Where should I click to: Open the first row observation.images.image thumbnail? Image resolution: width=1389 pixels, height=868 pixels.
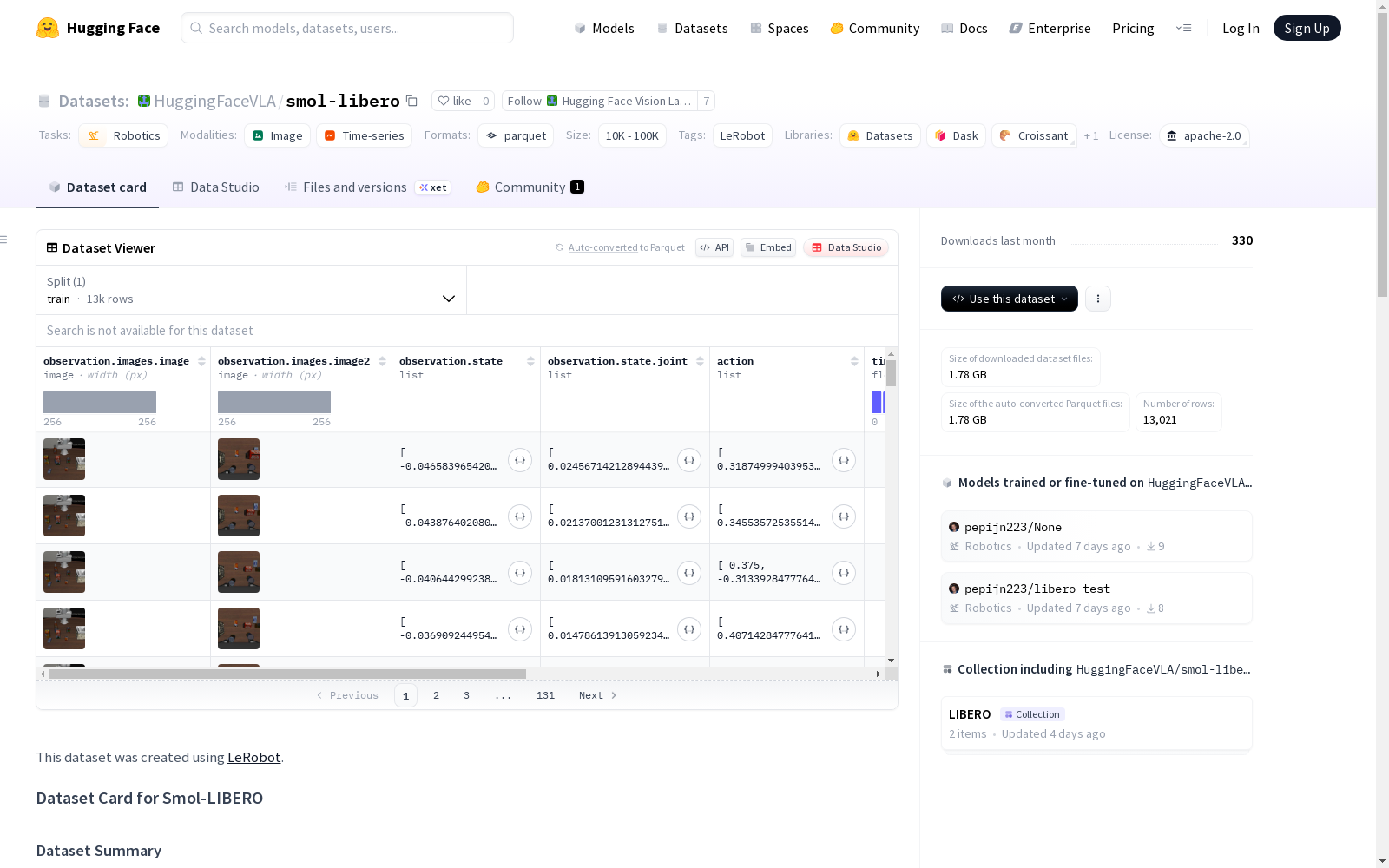click(64, 459)
